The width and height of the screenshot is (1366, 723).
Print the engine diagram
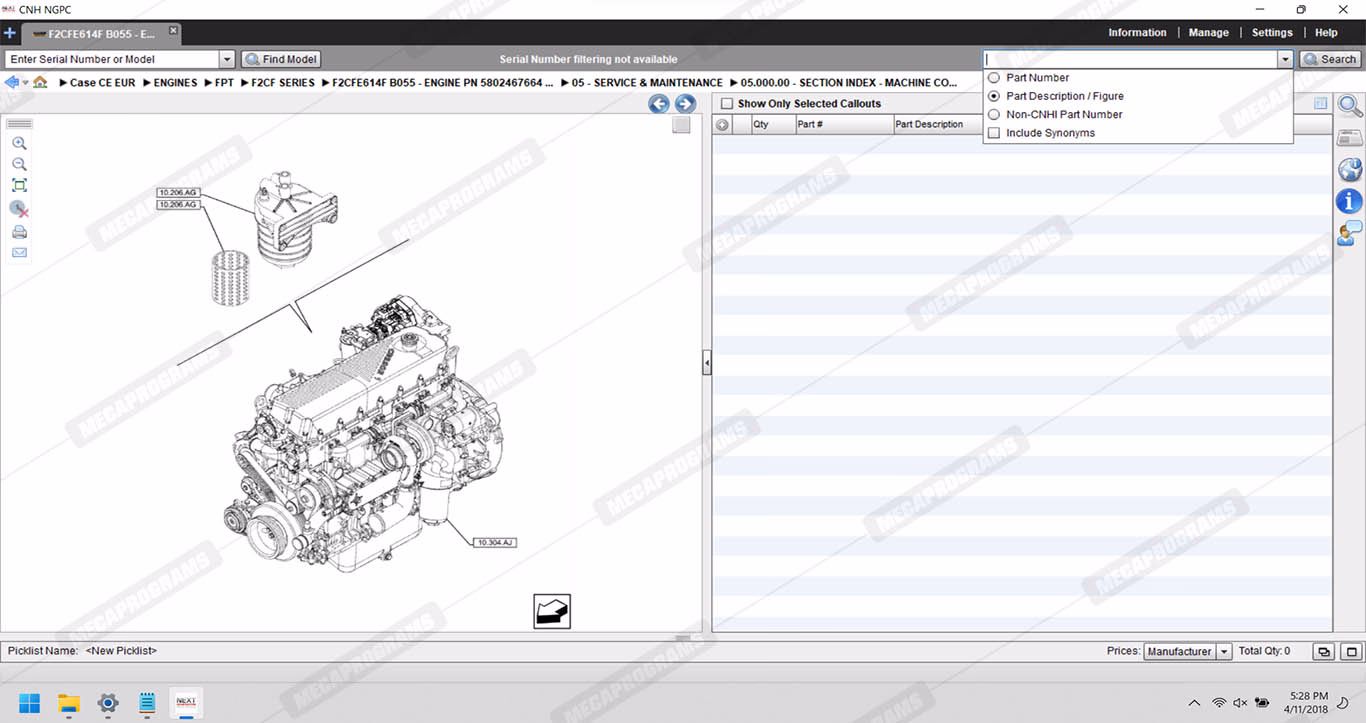point(19,232)
